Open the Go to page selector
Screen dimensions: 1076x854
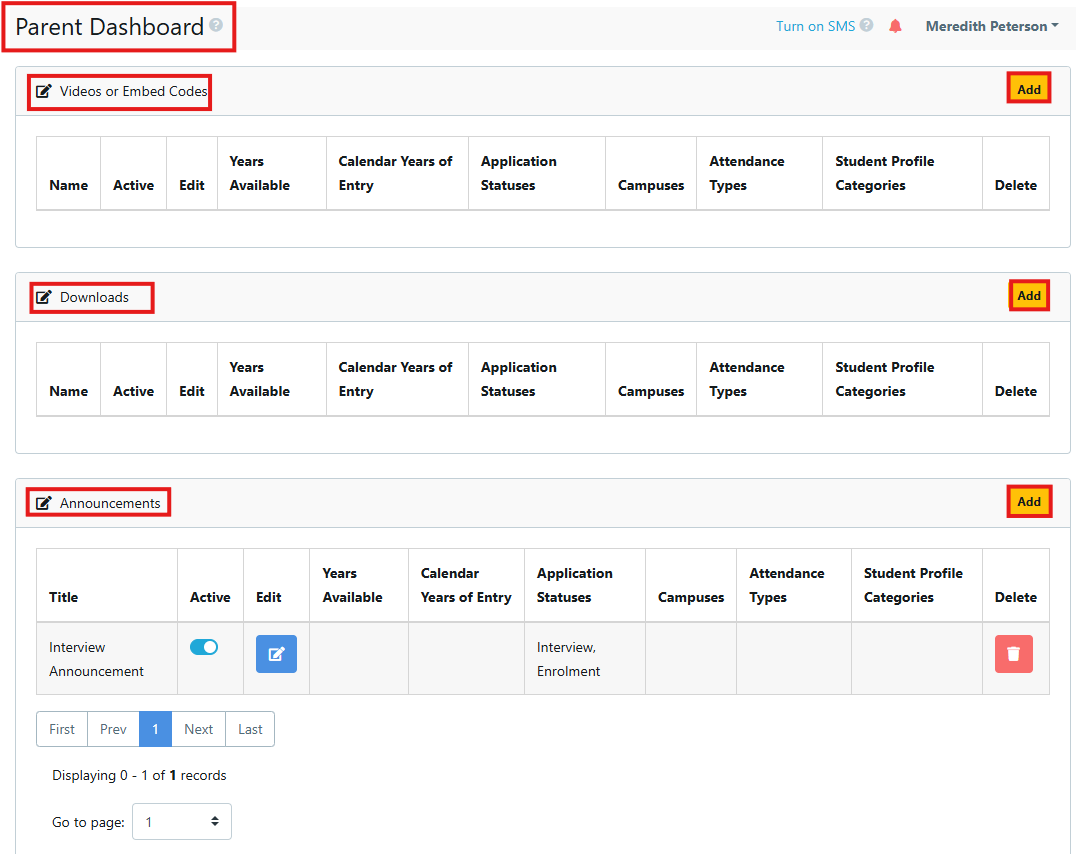pos(181,821)
